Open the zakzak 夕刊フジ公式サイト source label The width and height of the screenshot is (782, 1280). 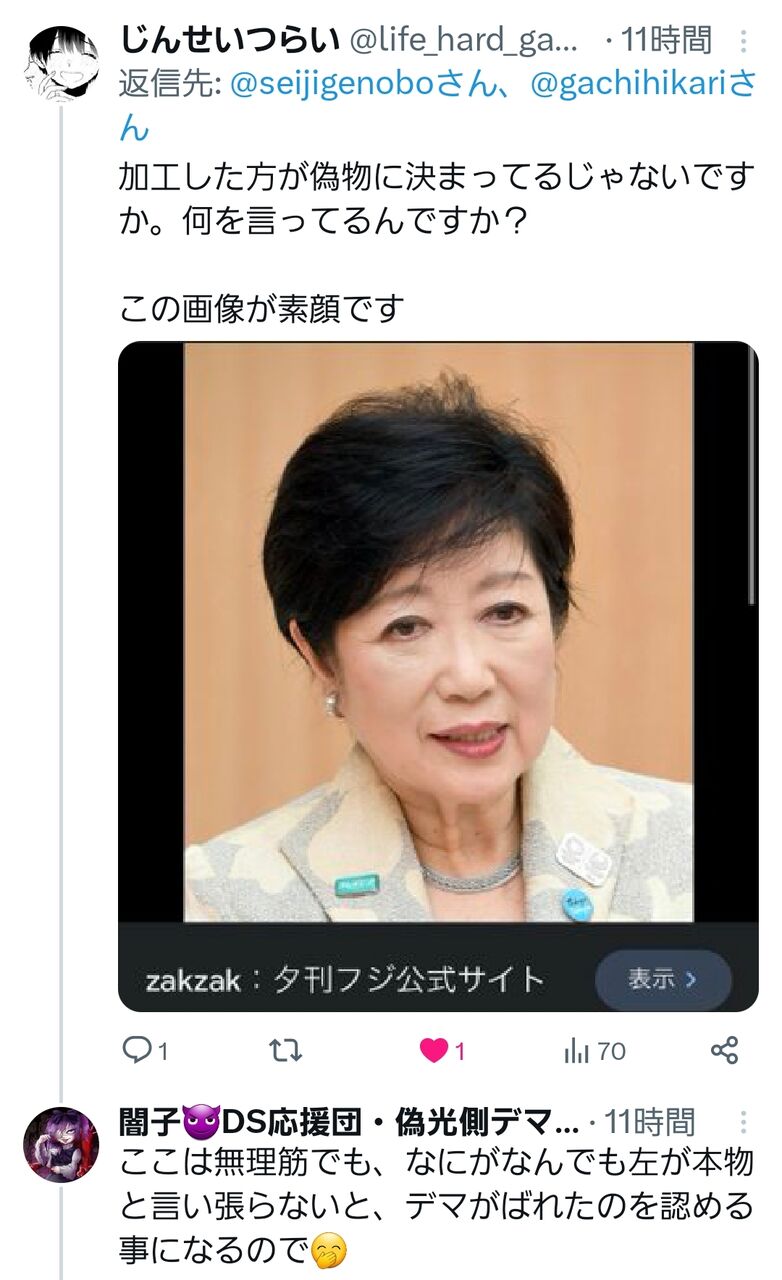(x=345, y=979)
